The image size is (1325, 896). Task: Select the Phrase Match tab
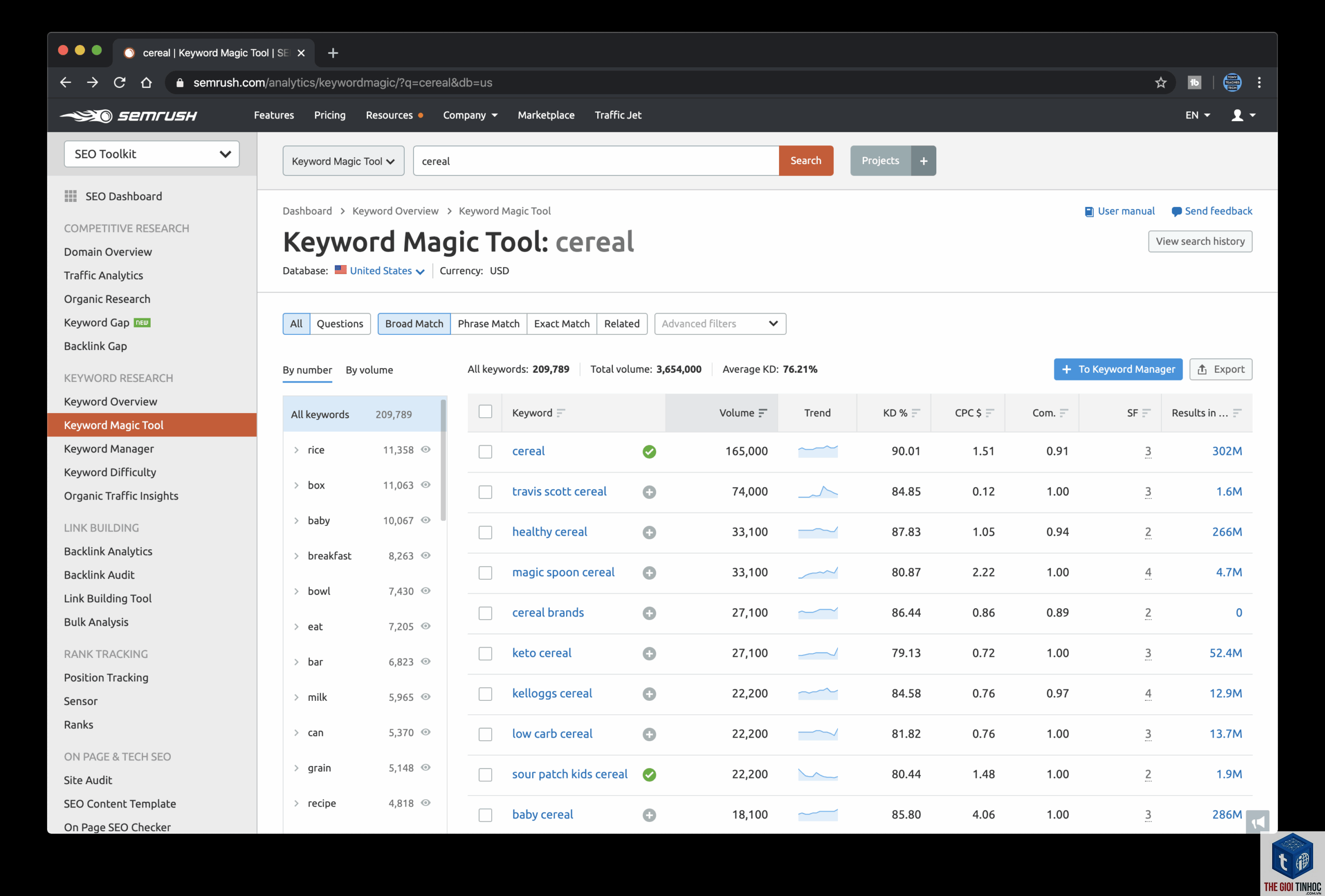click(489, 324)
